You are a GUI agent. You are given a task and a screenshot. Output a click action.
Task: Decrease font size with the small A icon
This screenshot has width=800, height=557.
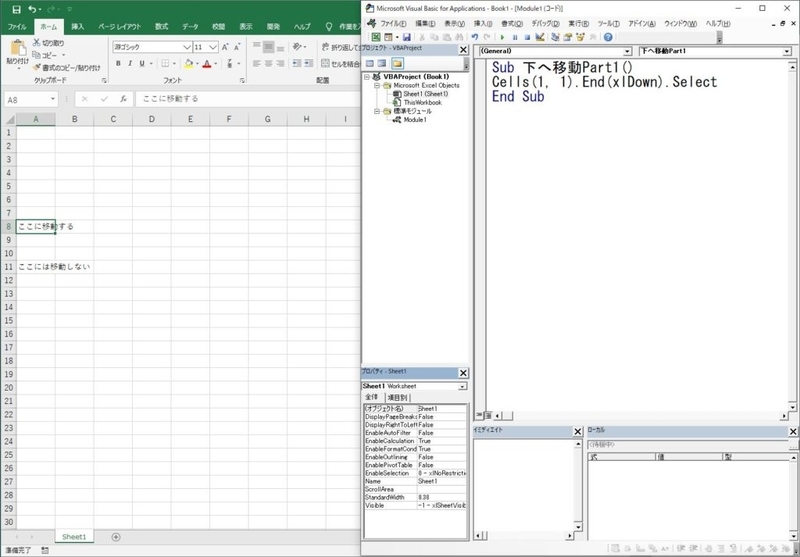(x=237, y=47)
